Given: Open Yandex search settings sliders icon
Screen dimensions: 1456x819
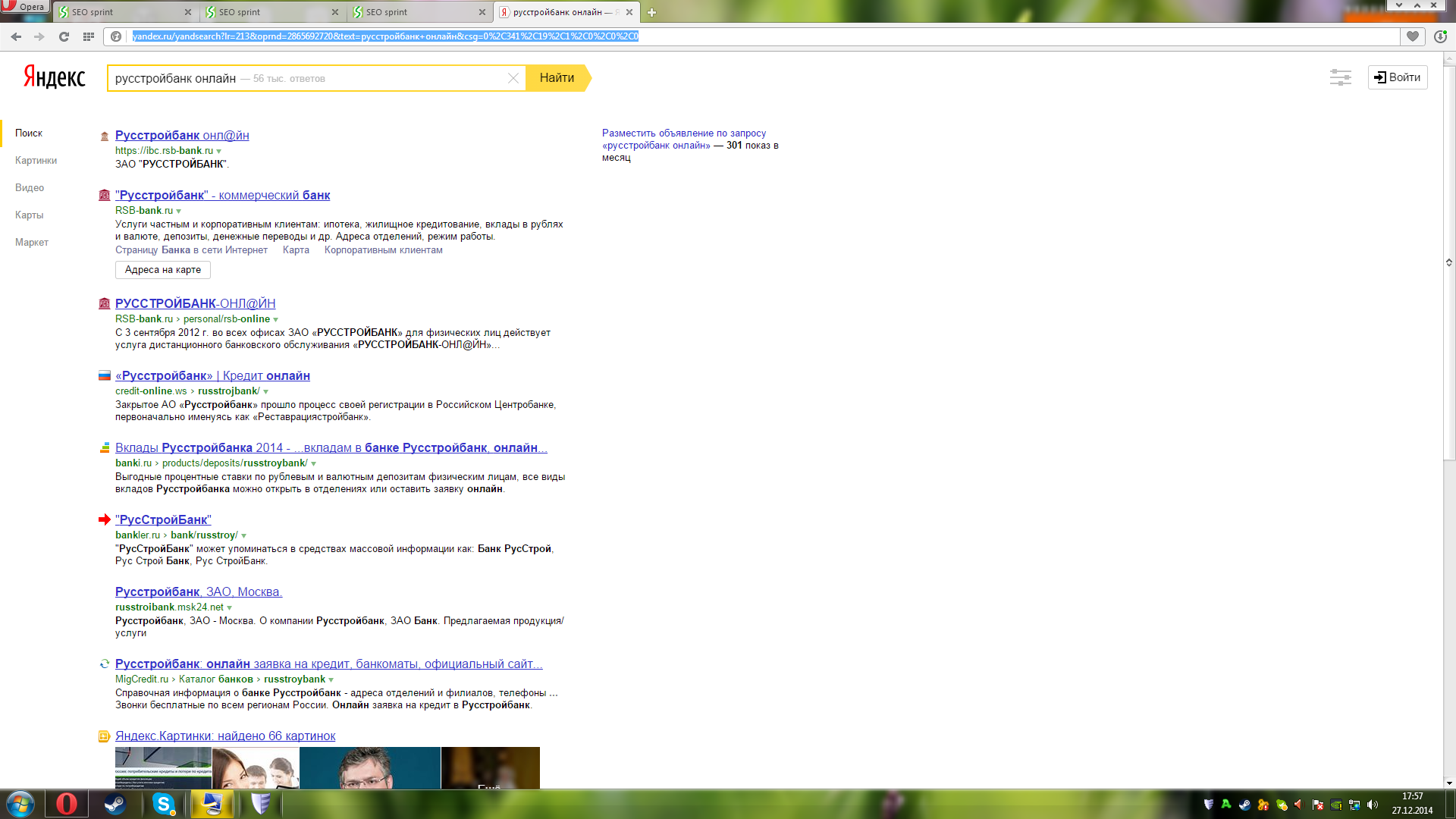Looking at the screenshot, I should 1340,77.
